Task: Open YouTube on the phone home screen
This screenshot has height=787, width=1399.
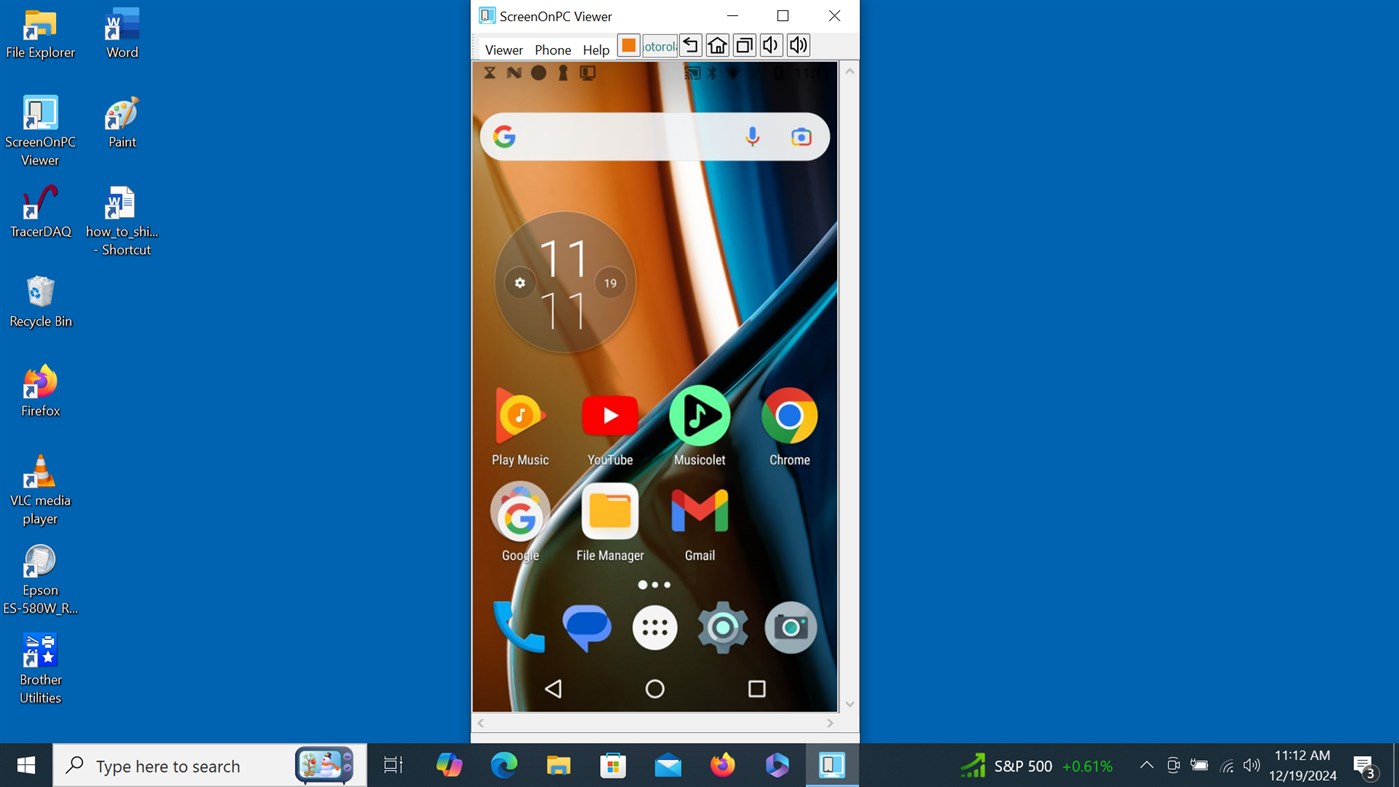Action: pyautogui.click(x=610, y=415)
